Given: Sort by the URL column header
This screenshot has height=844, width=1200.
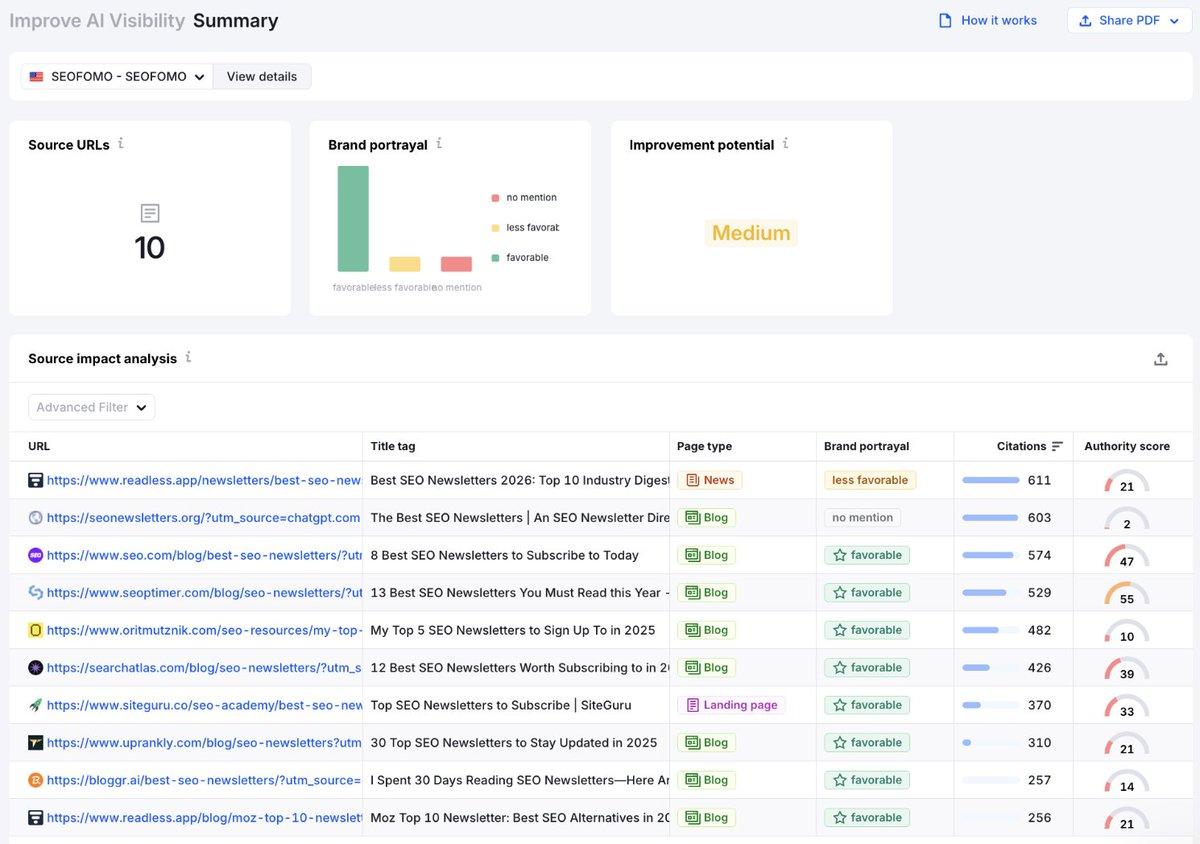Looking at the screenshot, I should [39, 446].
